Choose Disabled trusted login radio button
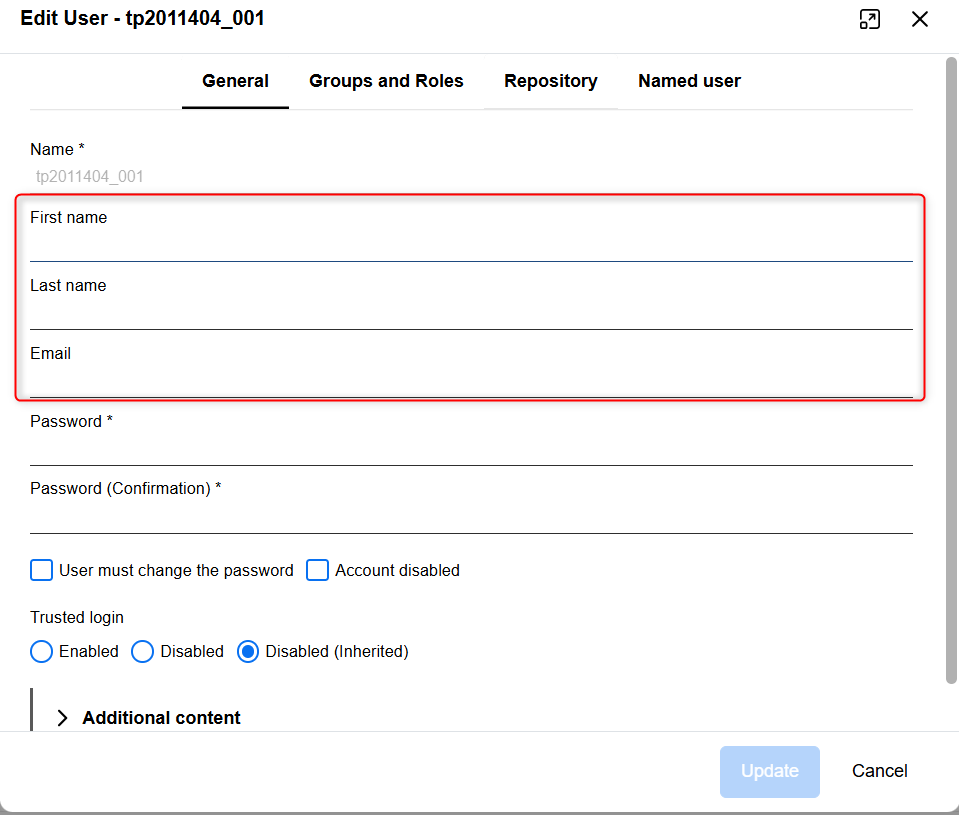The image size is (959, 815). (143, 651)
